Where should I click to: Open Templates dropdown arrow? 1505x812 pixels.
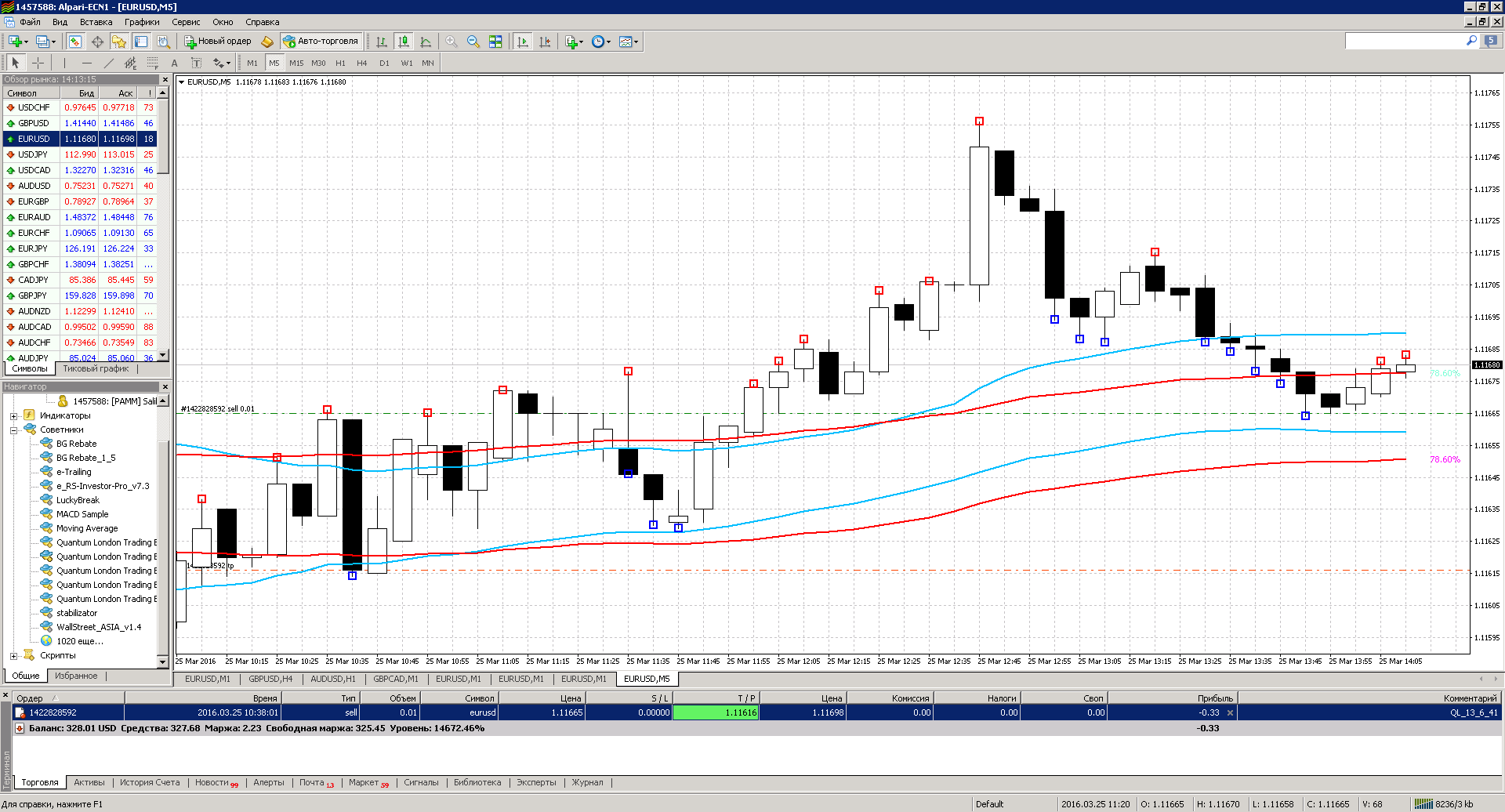tap(636, 42)
